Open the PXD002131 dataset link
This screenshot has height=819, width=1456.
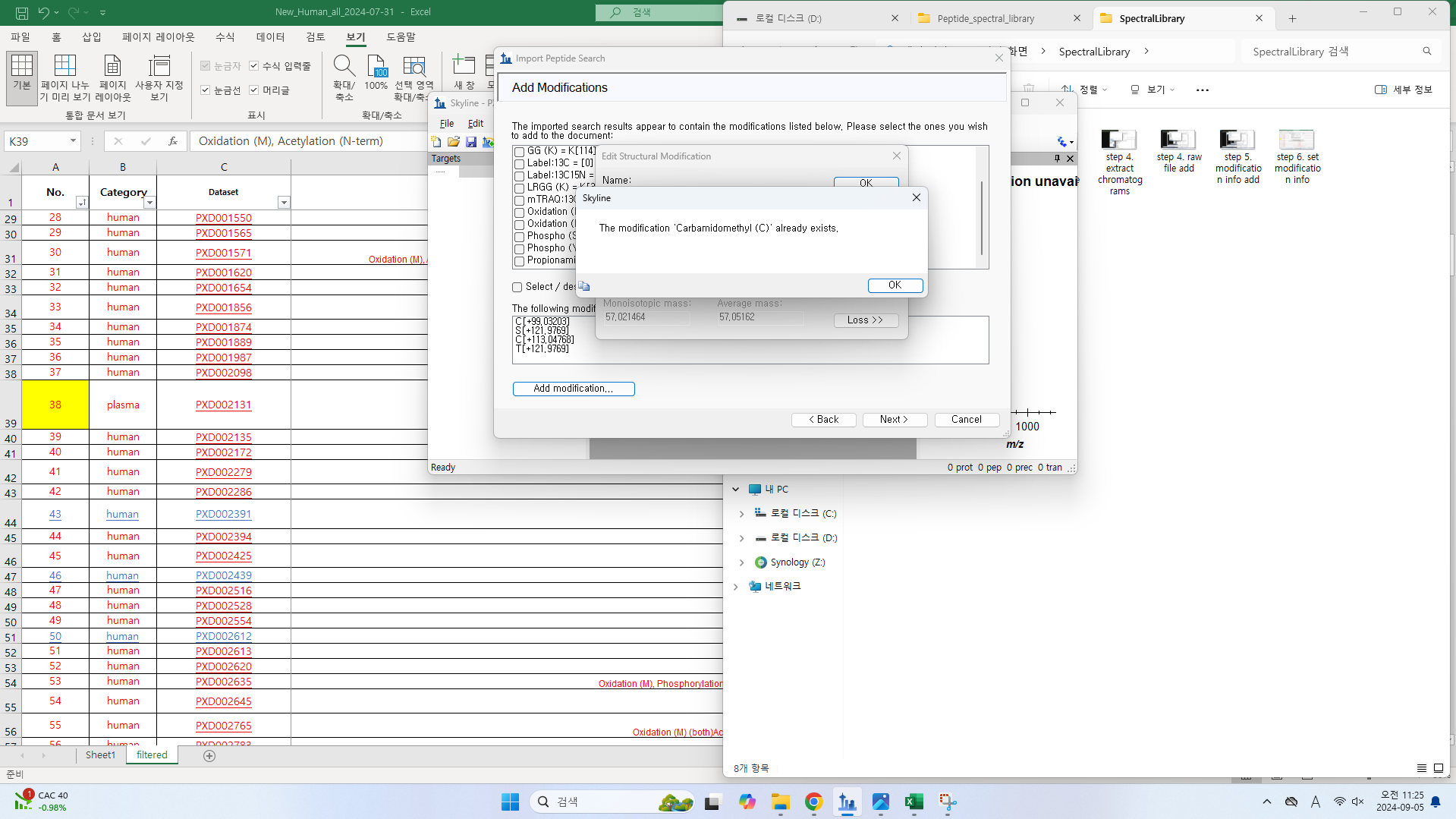tap(223, 405)
